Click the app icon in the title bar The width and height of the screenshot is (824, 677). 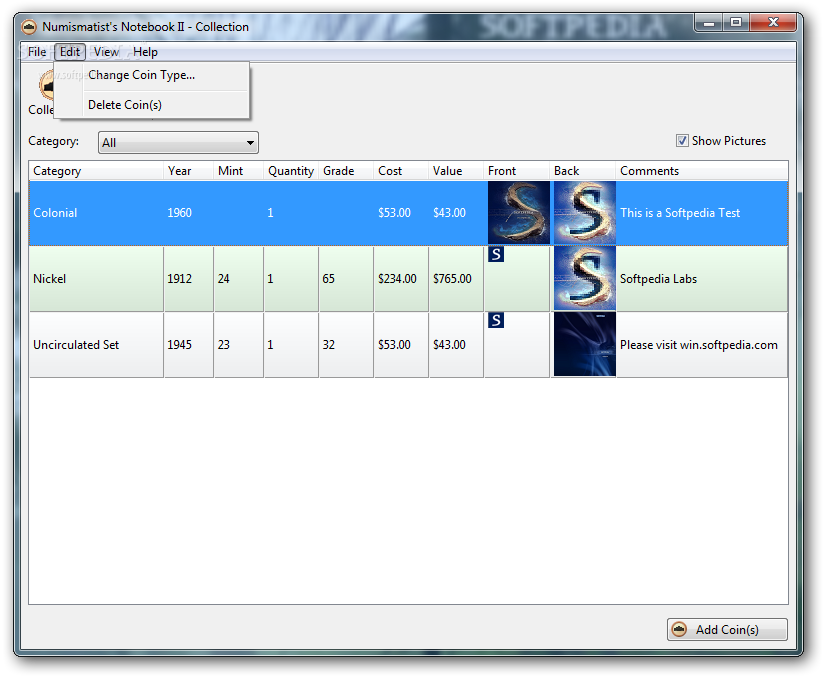pyautogui.click(x=29, y=26)
